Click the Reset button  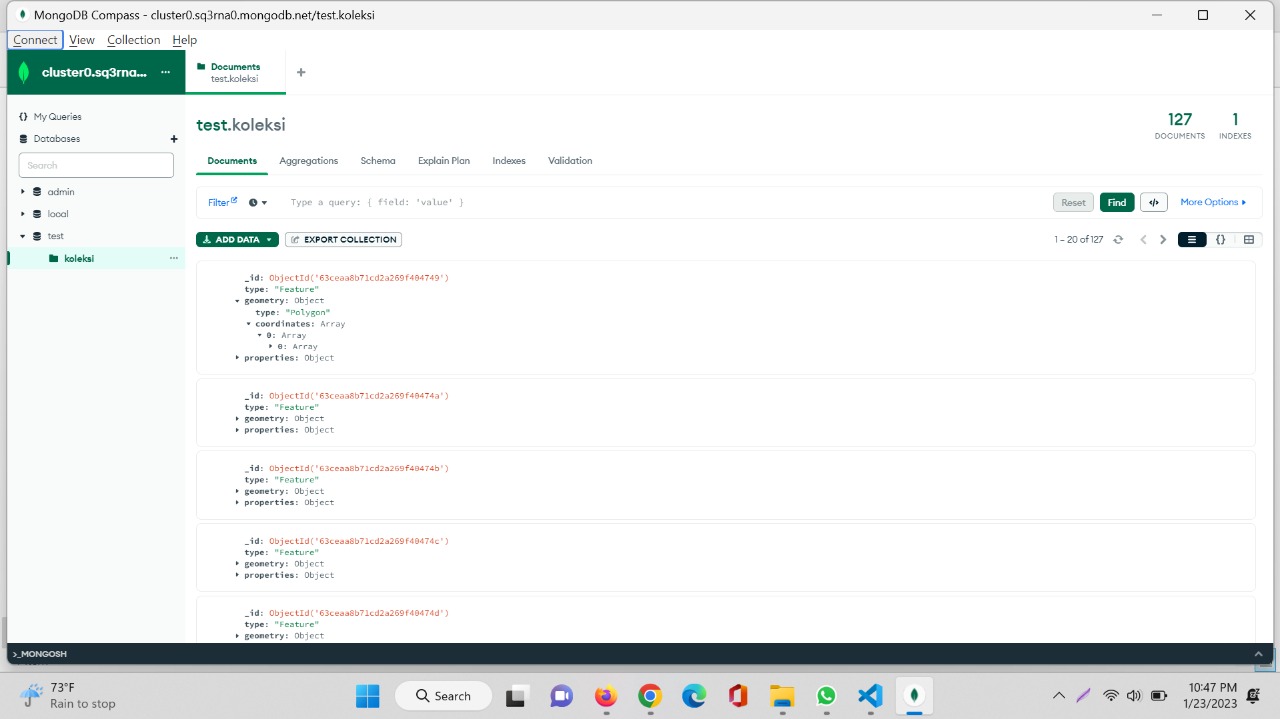(x=1073, y=202)
